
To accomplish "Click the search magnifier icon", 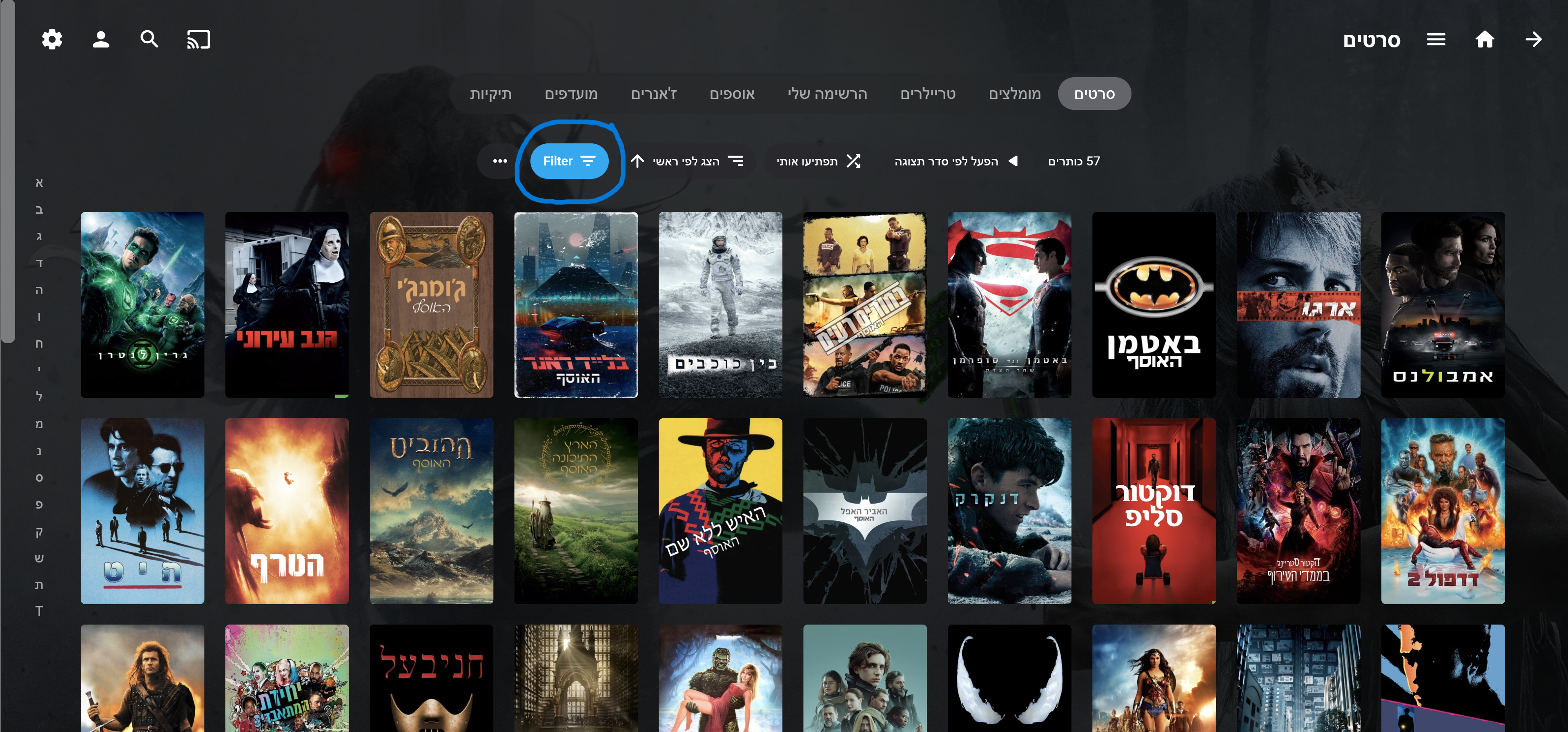I will point(149,40).
